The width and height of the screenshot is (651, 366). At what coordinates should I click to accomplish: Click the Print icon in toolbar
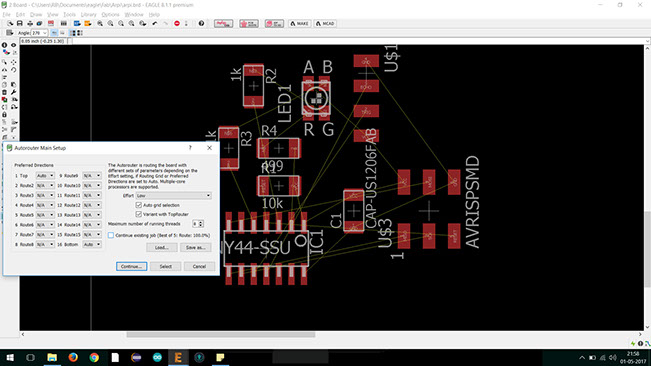point(30,24)
